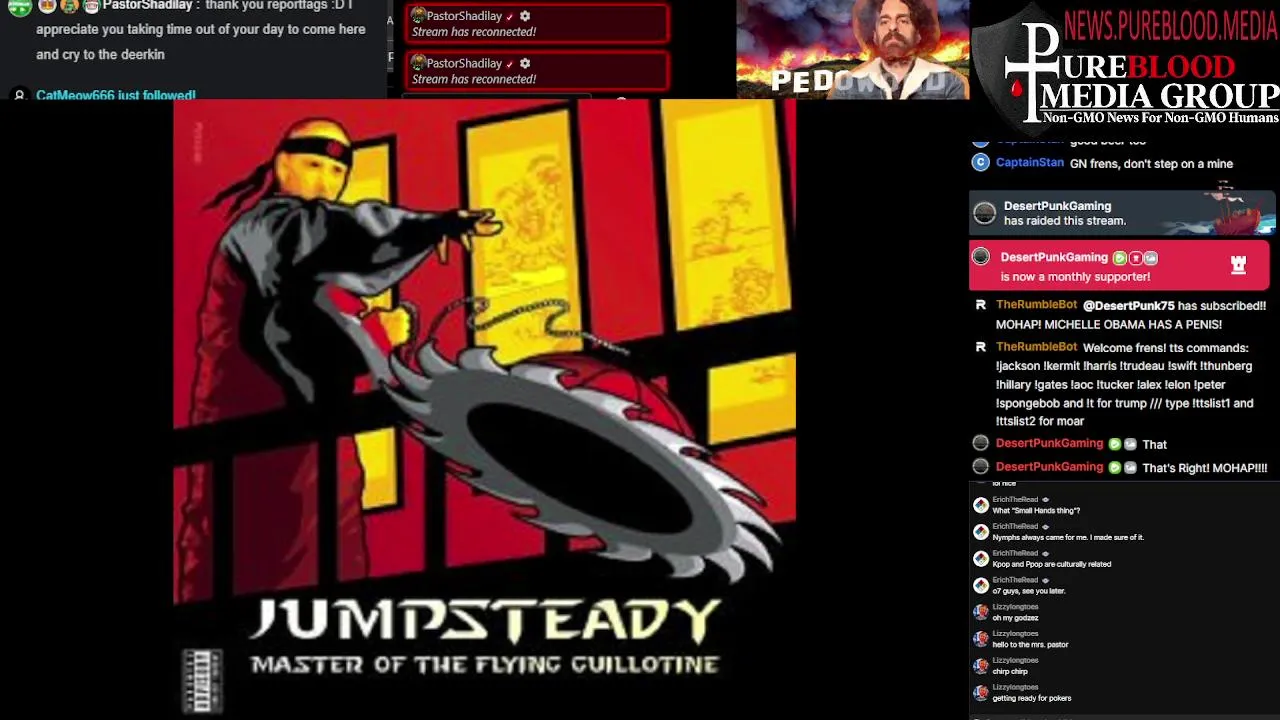Click the ErichTheRead avatar beside the 'Nymphs always came' message
Viewport: 1280px width, 720px height.
coord(981,532)
